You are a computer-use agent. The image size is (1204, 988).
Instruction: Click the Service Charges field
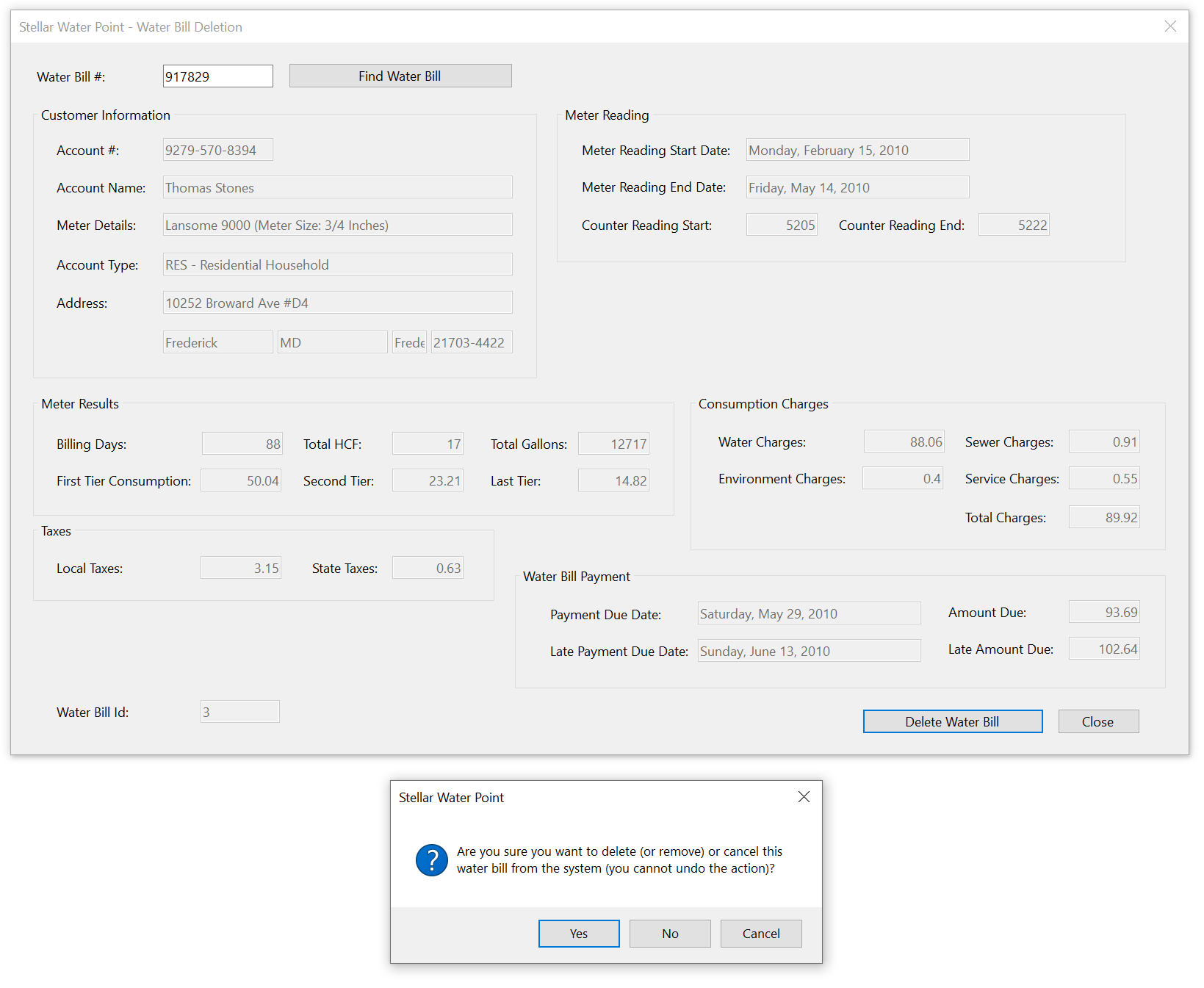point(1104,478)
